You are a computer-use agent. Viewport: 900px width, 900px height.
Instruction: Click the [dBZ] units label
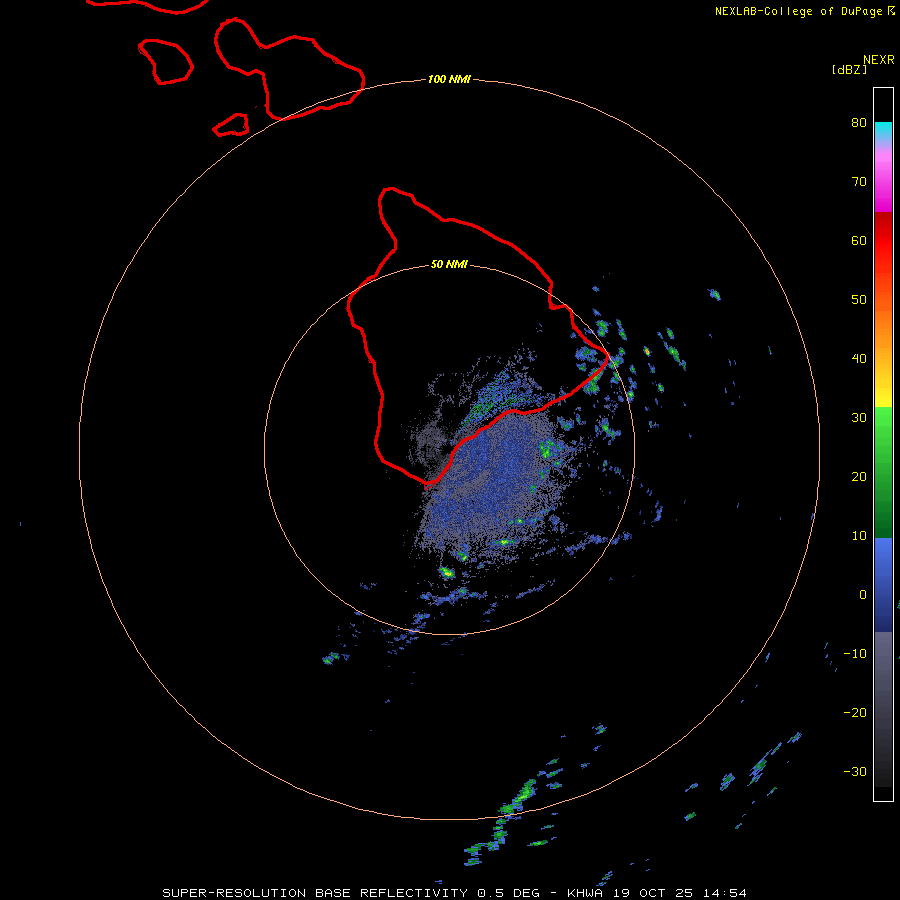click(x=849, y=69)
